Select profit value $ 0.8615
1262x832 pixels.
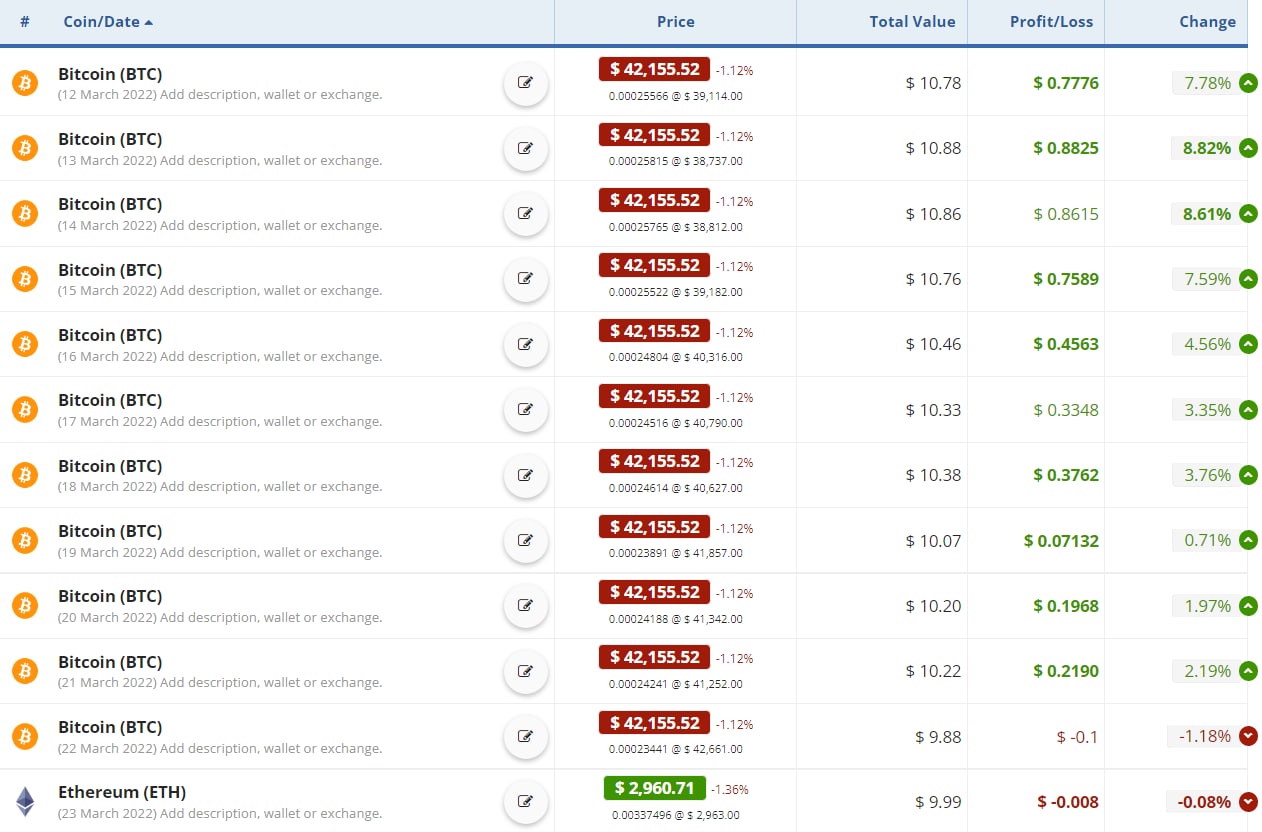(1066, 213)
